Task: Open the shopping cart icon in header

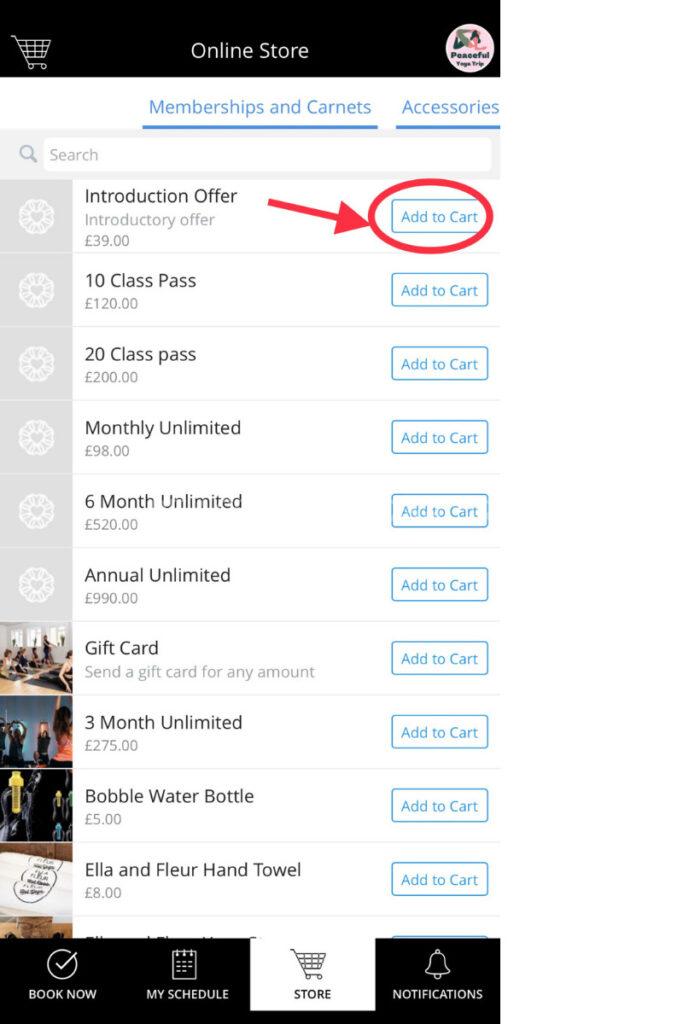Action: [30, 51]
